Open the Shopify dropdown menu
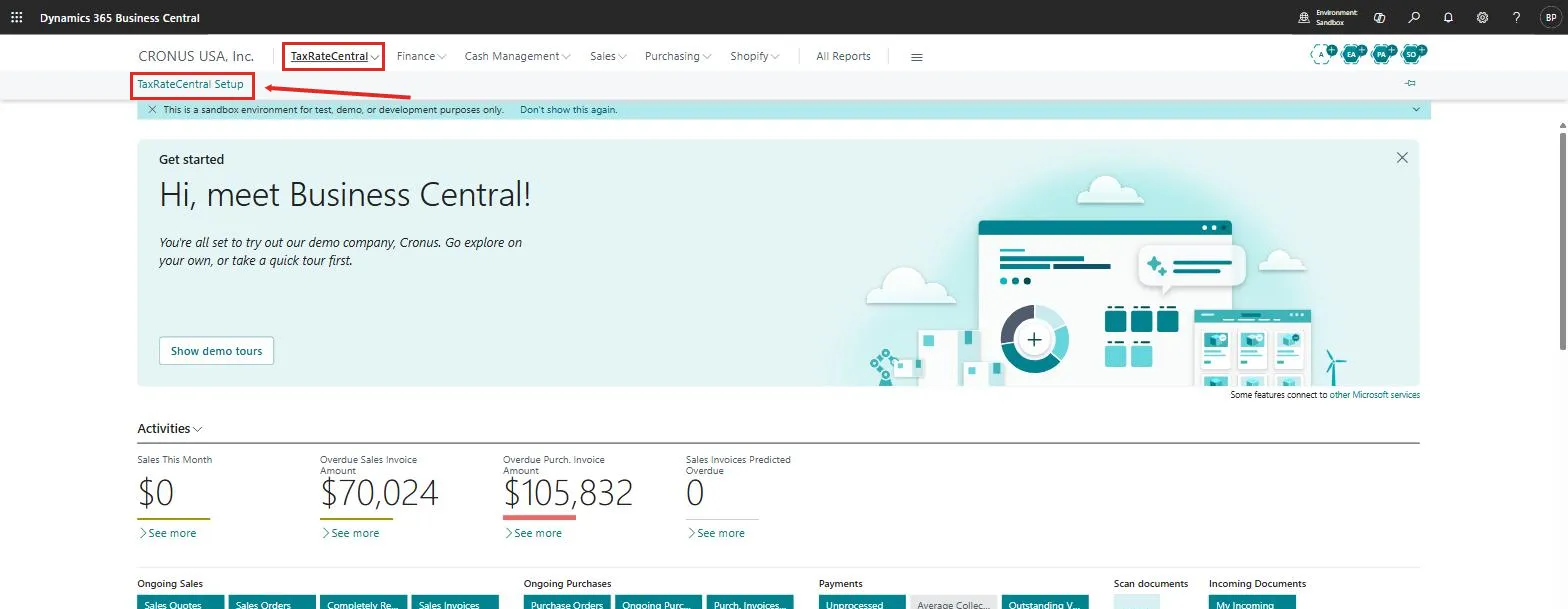The height and width of the screenshot is (609, 1568). point(754,57)
